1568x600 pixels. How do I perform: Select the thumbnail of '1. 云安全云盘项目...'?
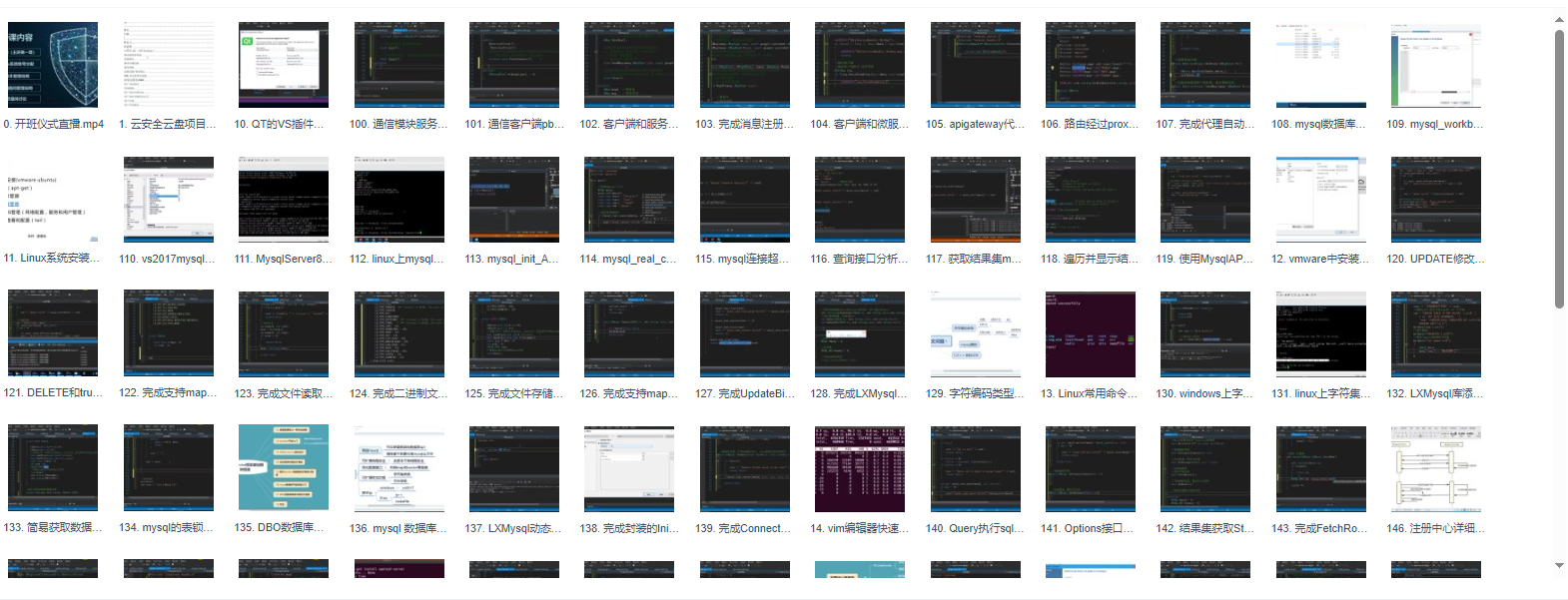(168, 65)
